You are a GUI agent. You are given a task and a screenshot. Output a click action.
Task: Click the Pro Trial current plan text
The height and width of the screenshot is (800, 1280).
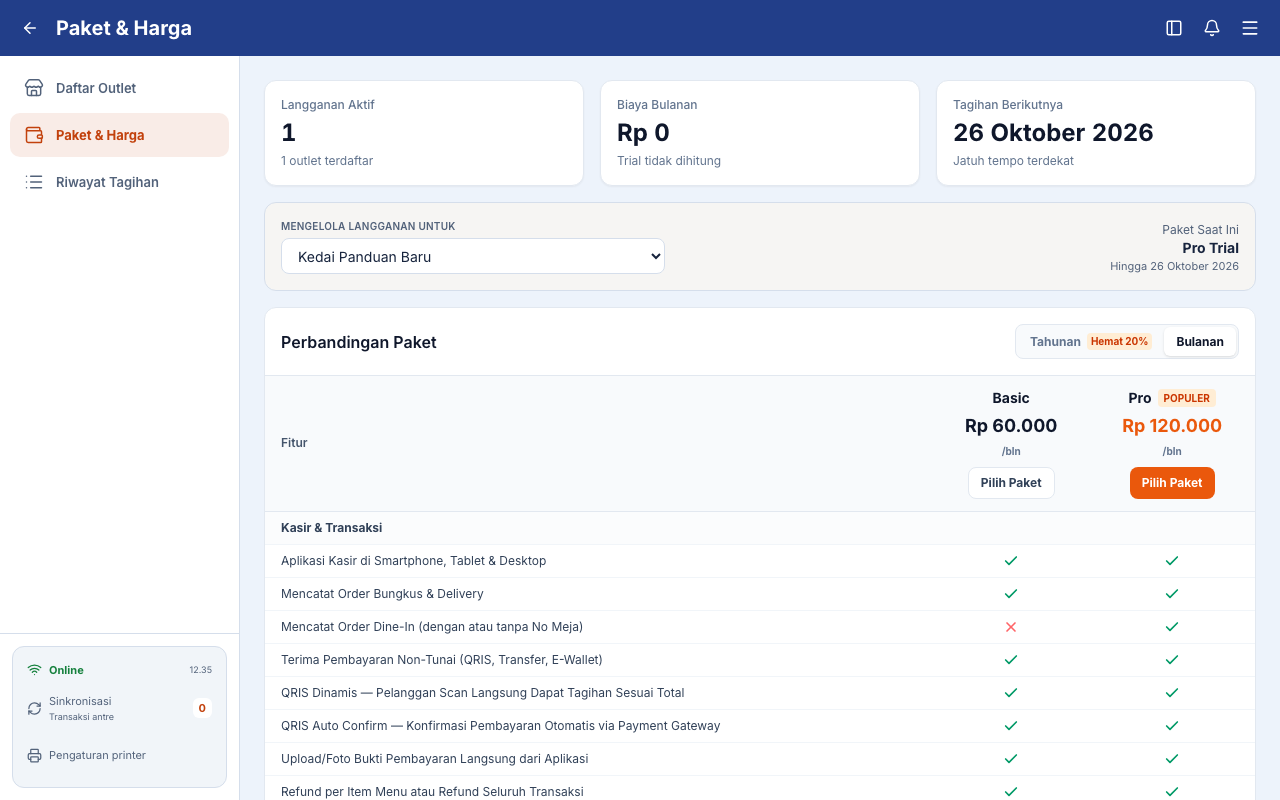point(1210,248)
